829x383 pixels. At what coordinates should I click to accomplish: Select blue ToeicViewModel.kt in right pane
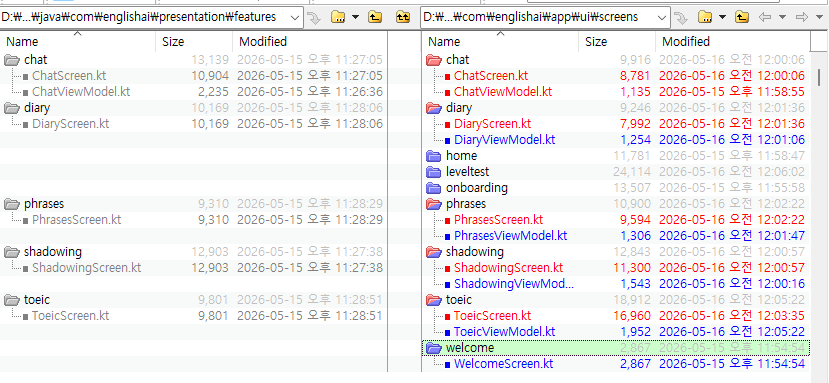(504, 332)
